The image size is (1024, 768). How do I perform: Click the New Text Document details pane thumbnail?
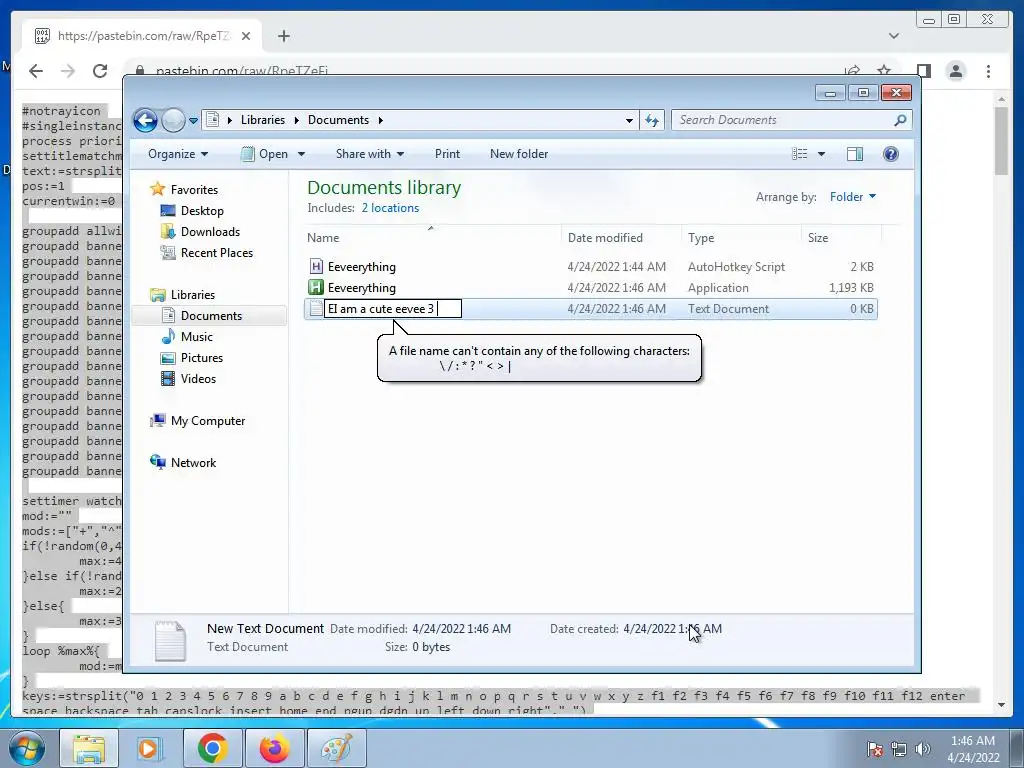pos(170,639)
